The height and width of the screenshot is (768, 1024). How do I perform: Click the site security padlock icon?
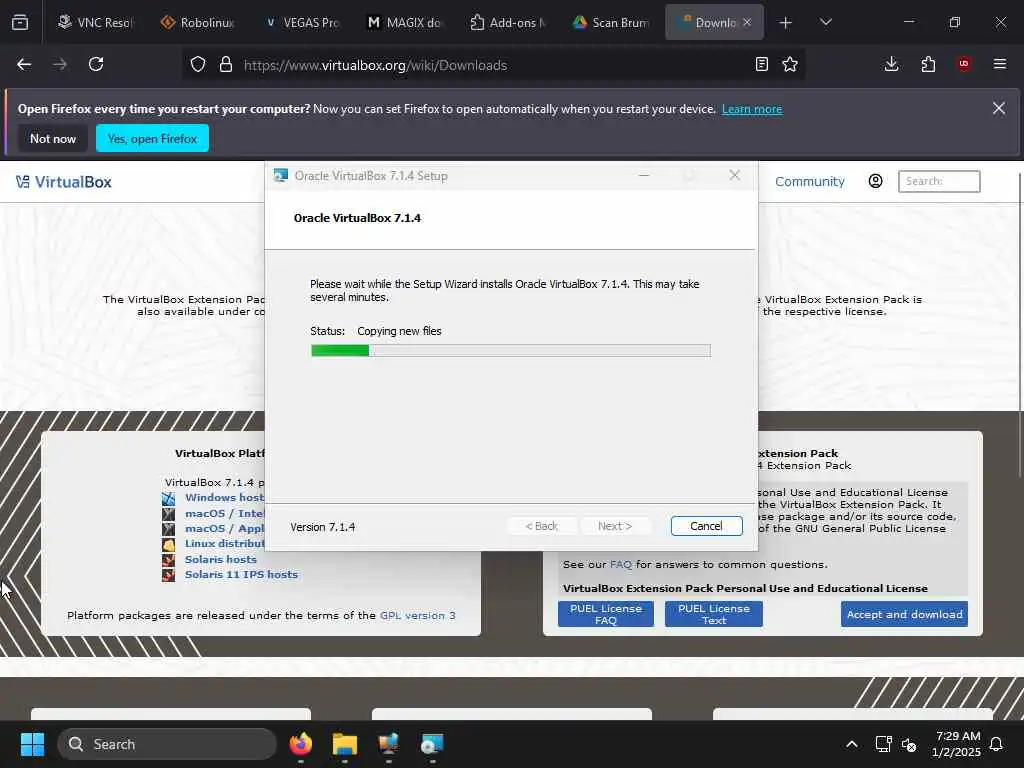click(x=226, y=65)
